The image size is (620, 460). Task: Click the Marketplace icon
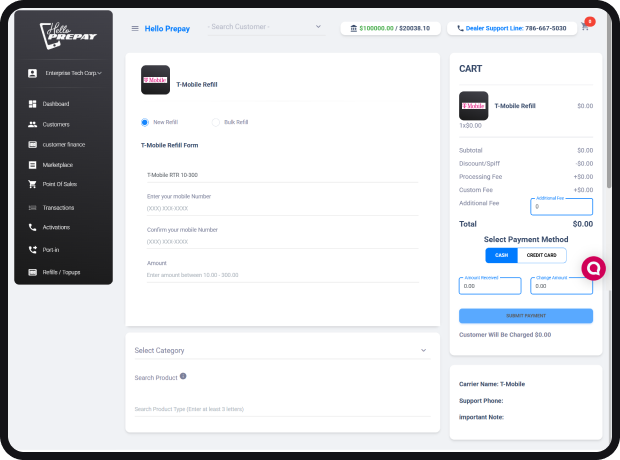32,165
